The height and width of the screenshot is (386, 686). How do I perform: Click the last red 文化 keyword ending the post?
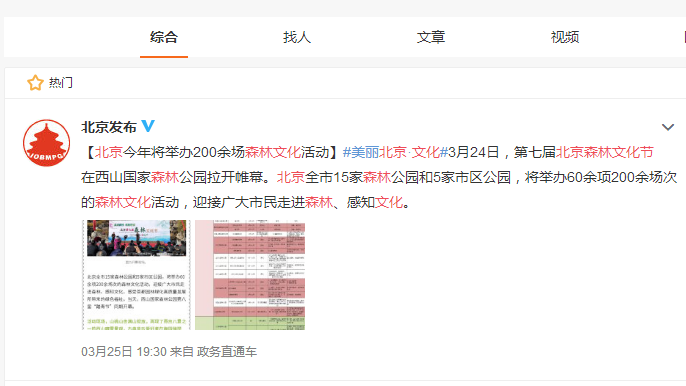(388, 202)
